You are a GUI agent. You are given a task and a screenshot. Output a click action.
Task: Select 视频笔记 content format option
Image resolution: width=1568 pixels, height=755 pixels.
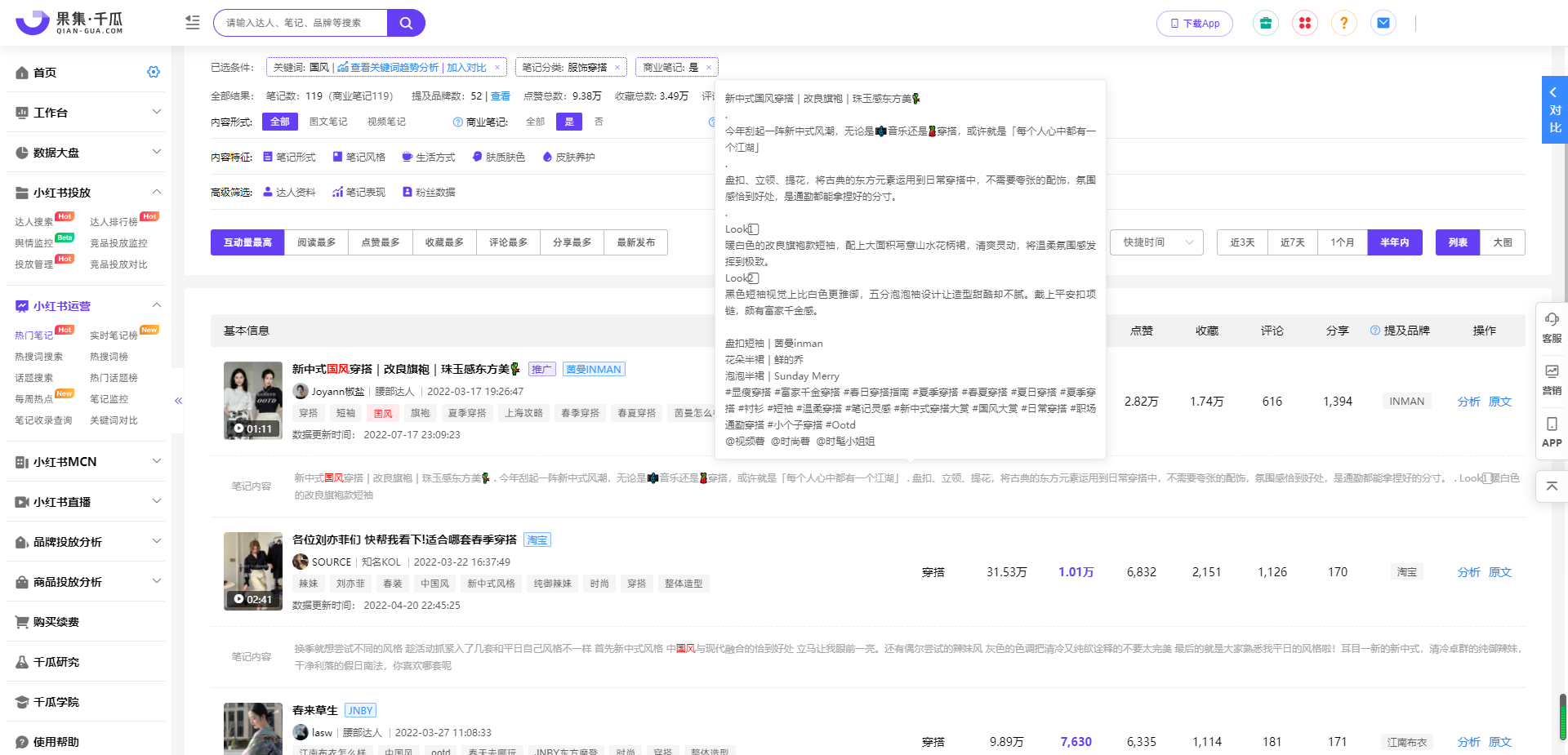(386, 122)
